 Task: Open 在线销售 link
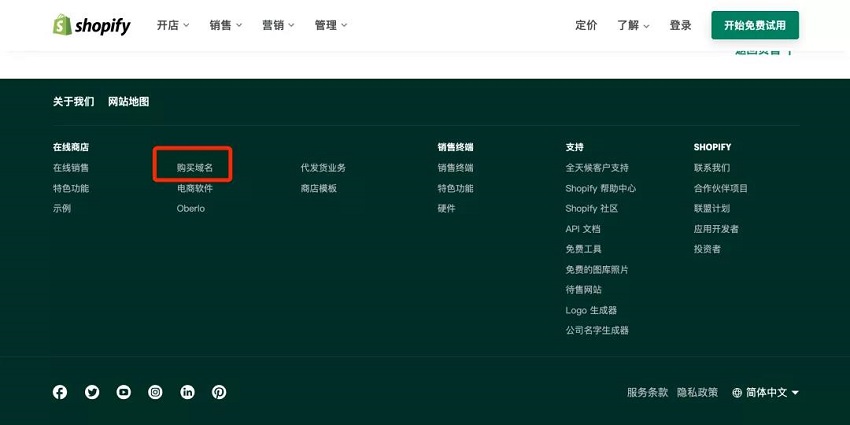tap(71, 168)
